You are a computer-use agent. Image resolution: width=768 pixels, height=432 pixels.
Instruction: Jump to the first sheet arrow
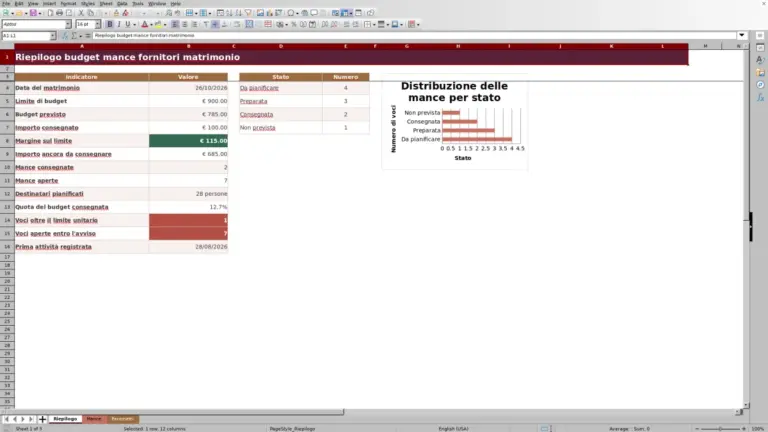click(6, 419)
